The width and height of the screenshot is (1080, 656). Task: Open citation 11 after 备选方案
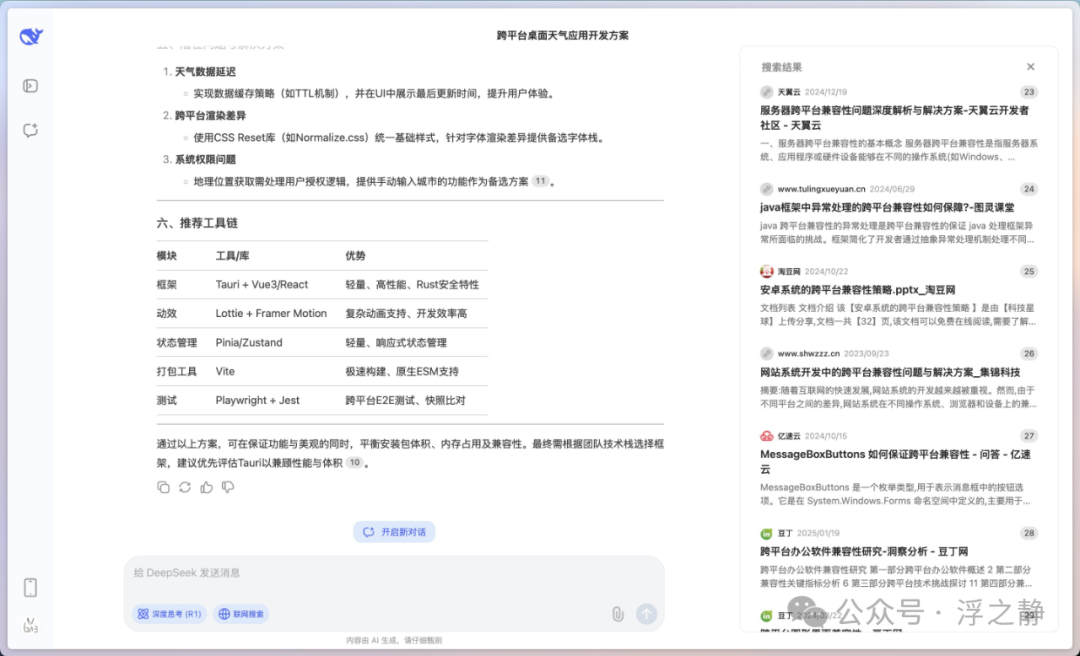tap(540, 181)
